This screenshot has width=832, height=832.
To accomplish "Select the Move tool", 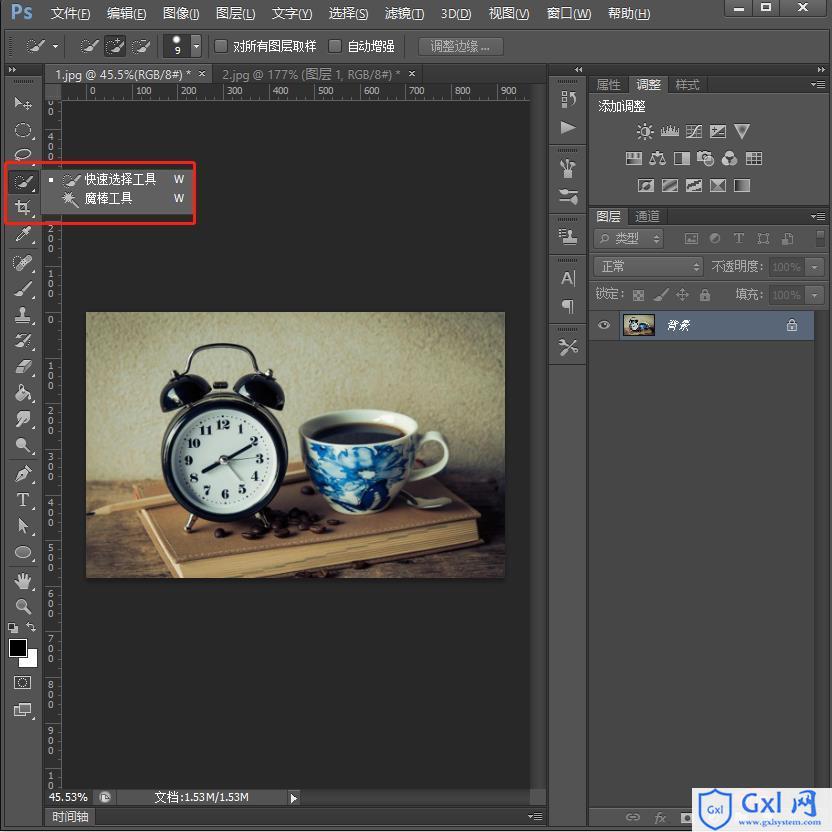I will [x=23, y=103].
